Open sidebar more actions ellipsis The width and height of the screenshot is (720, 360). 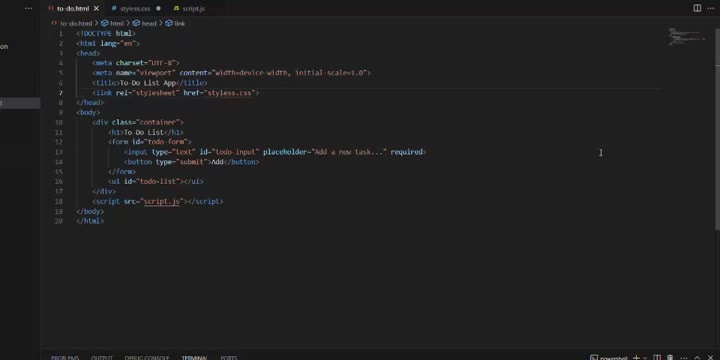pos(28,8)
